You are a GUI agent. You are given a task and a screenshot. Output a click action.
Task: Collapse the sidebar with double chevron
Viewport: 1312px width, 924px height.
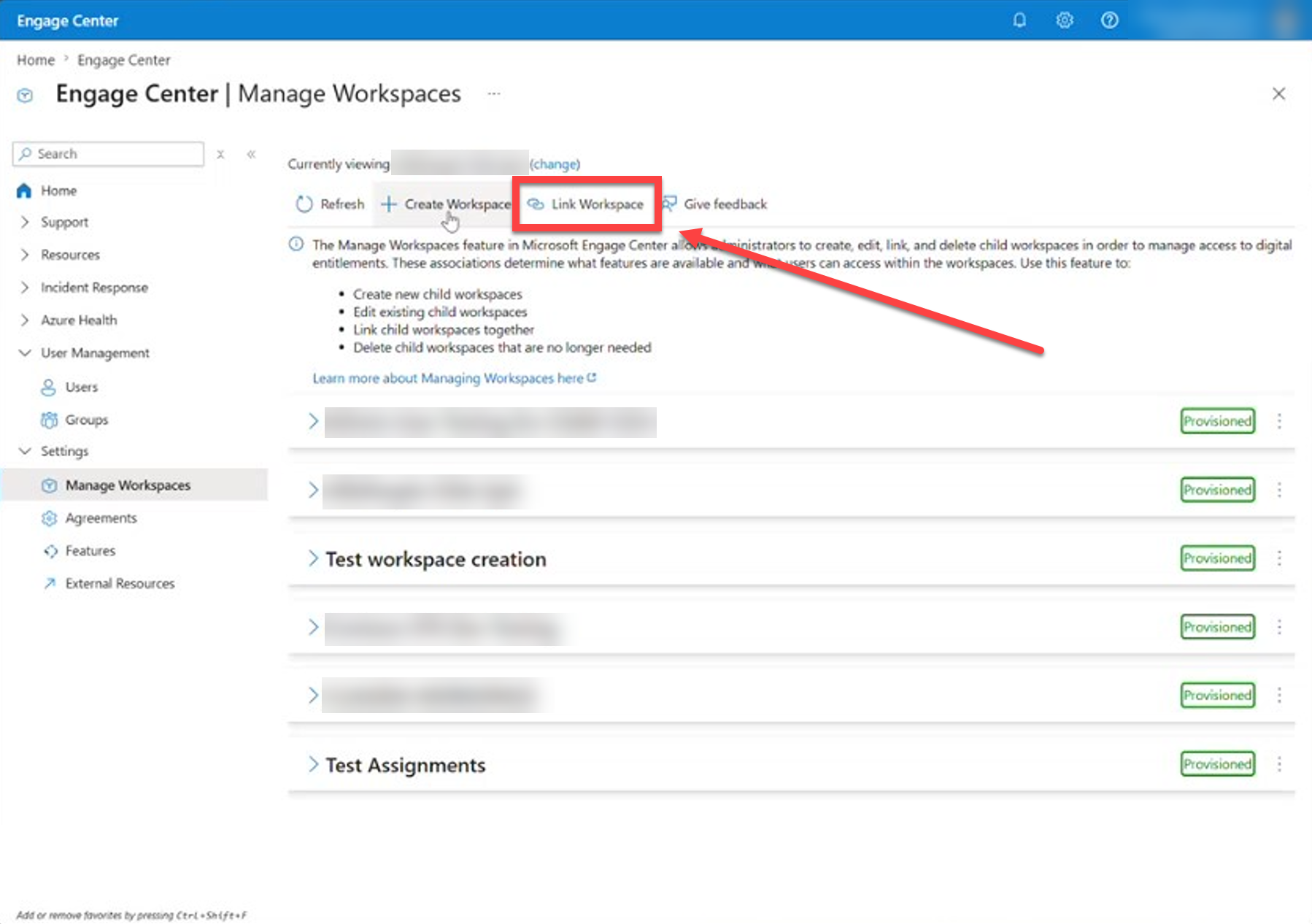point(251,154)
